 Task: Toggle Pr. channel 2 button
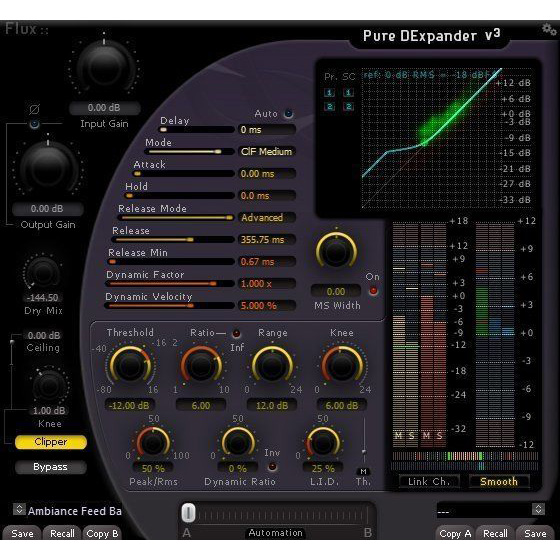pos(329,106)
